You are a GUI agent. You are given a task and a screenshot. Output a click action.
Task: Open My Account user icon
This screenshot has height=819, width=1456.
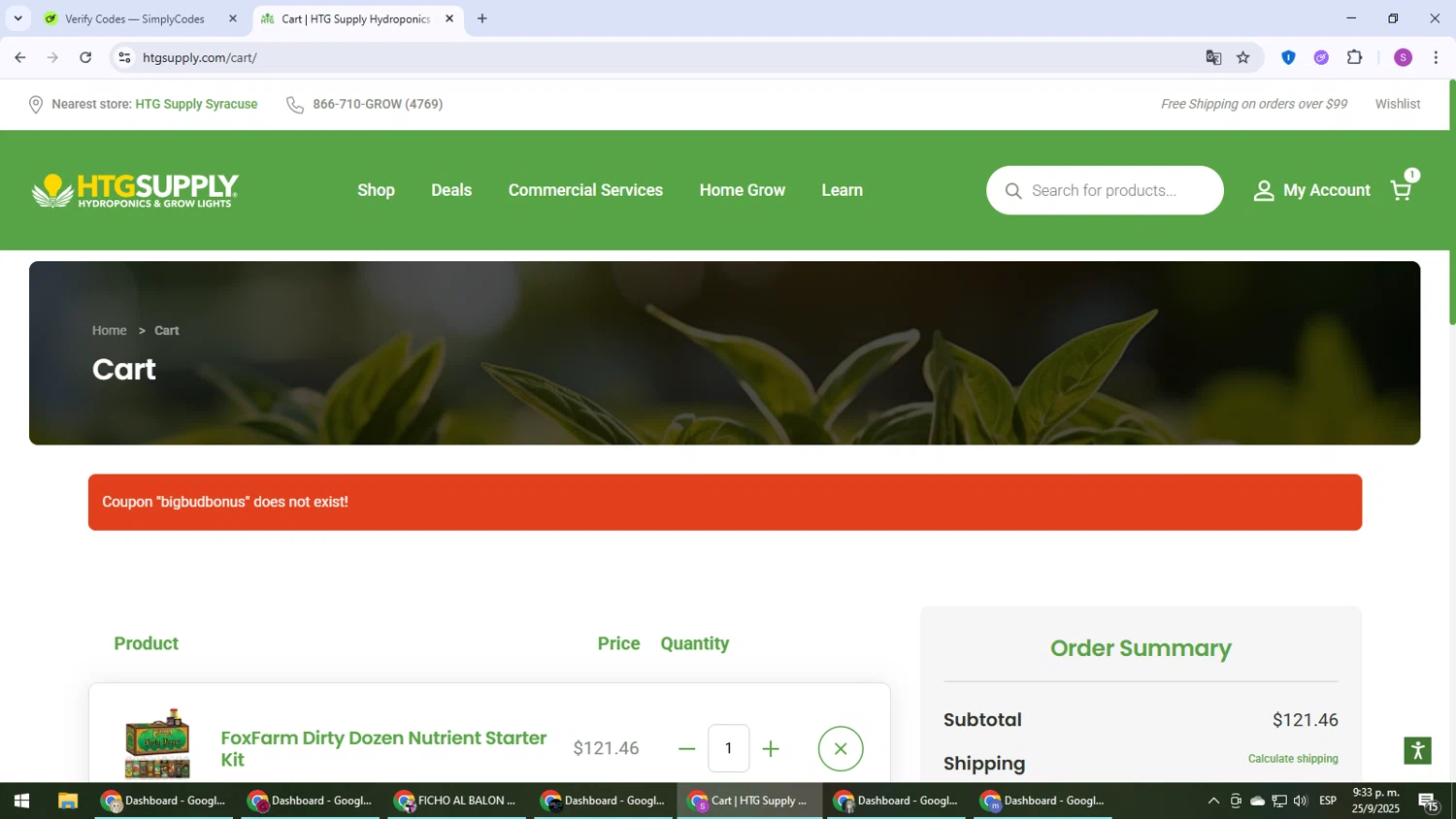(1263, 191)
